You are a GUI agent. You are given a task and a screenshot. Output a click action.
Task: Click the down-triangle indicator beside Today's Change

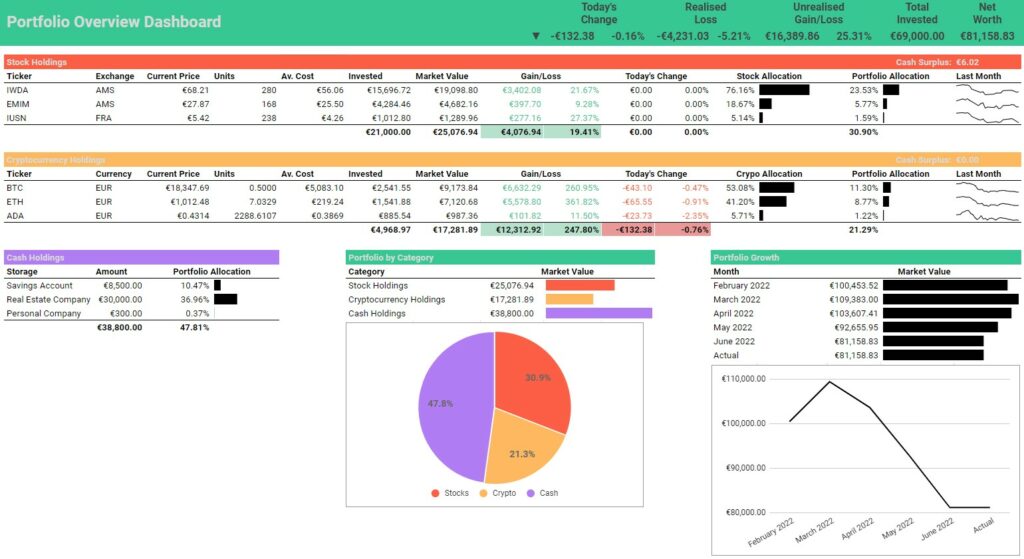coord(537,36)
